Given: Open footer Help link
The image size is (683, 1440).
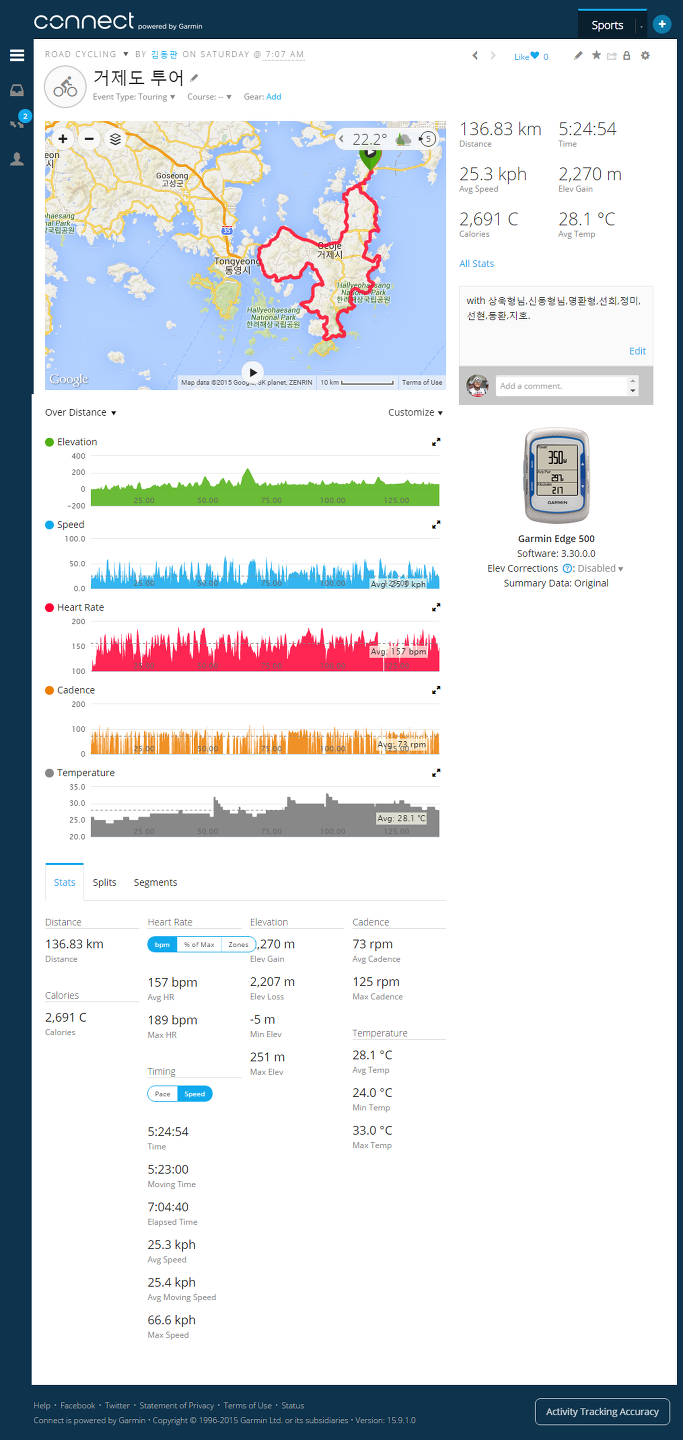Looking at the screenshot, I should (x=42, y=1405).
